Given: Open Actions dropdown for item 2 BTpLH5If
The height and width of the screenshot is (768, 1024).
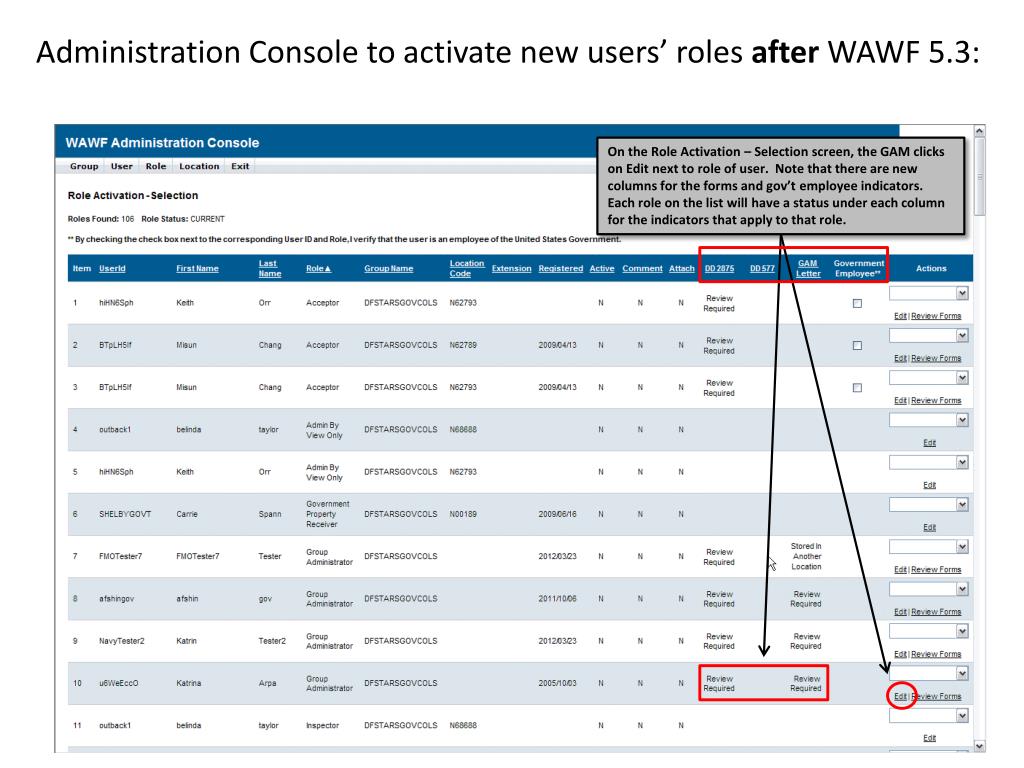Looking at the screenshot, I should click(x=928, y=336).
